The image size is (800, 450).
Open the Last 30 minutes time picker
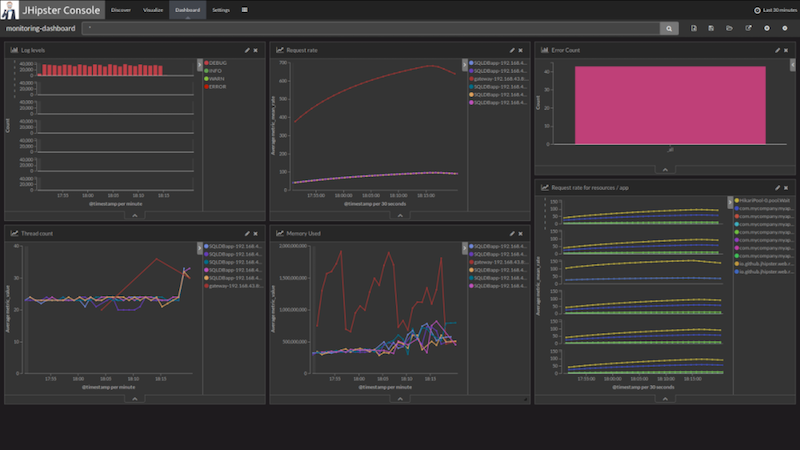(776, 9)
